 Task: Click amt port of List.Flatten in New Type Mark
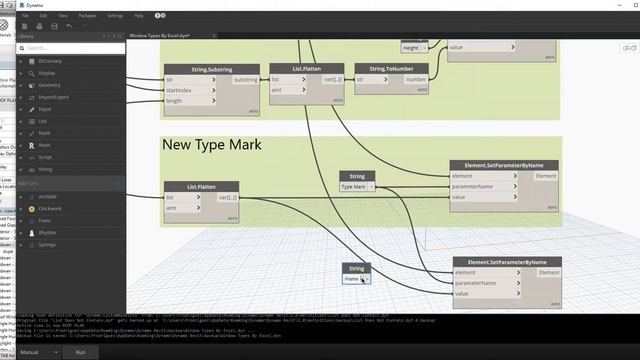(183, 208)
